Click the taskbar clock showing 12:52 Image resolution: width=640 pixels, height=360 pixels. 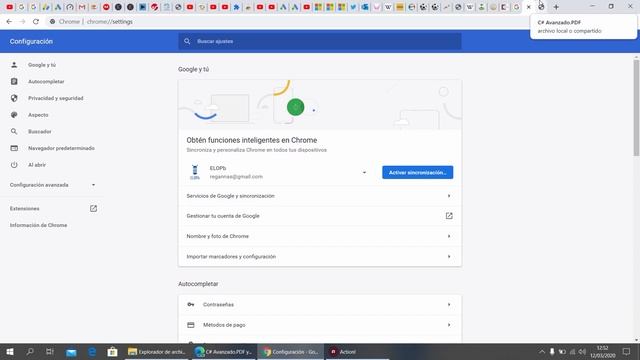(602, 351)
